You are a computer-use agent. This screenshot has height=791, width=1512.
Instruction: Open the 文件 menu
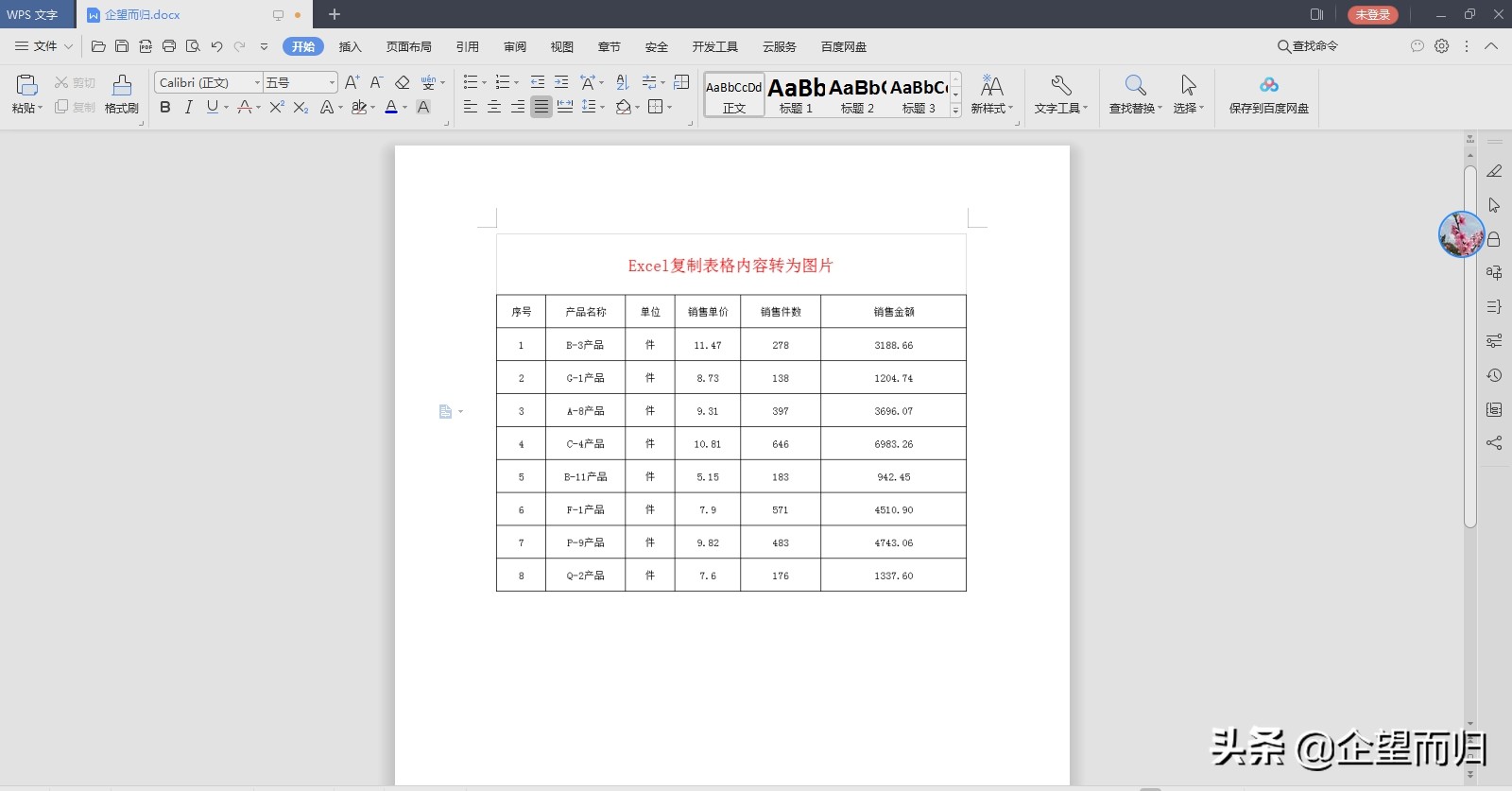pyautogui.click(x=43, y=46)
